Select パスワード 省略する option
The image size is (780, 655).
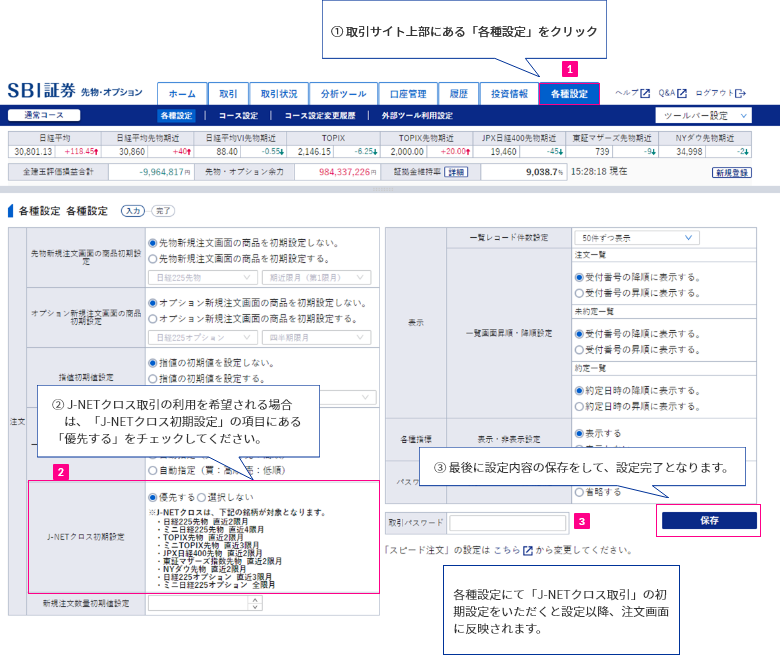coord(579,492)
